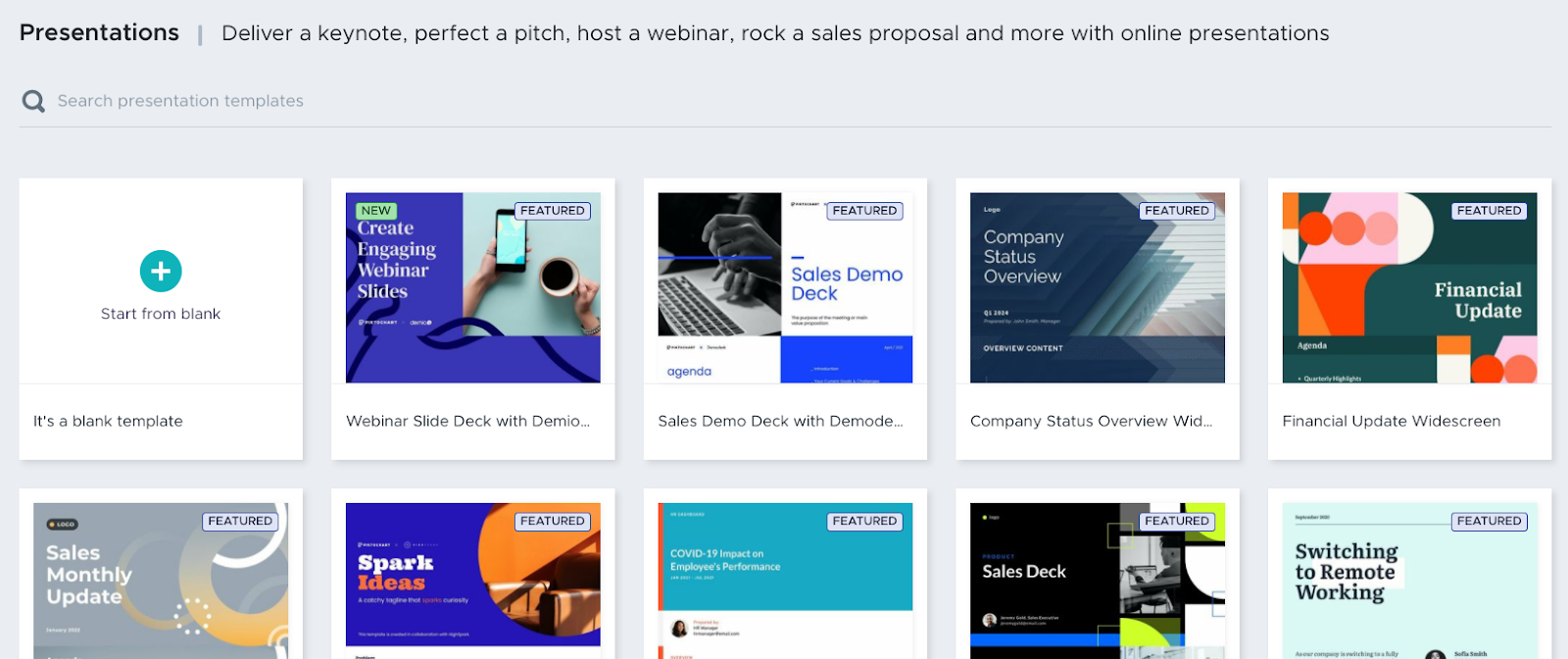The width and height of the screenshot is (1568, 659).
Task: Open the COVID-19 Impact template thumbnail
Action: click(x=785, y=581)
